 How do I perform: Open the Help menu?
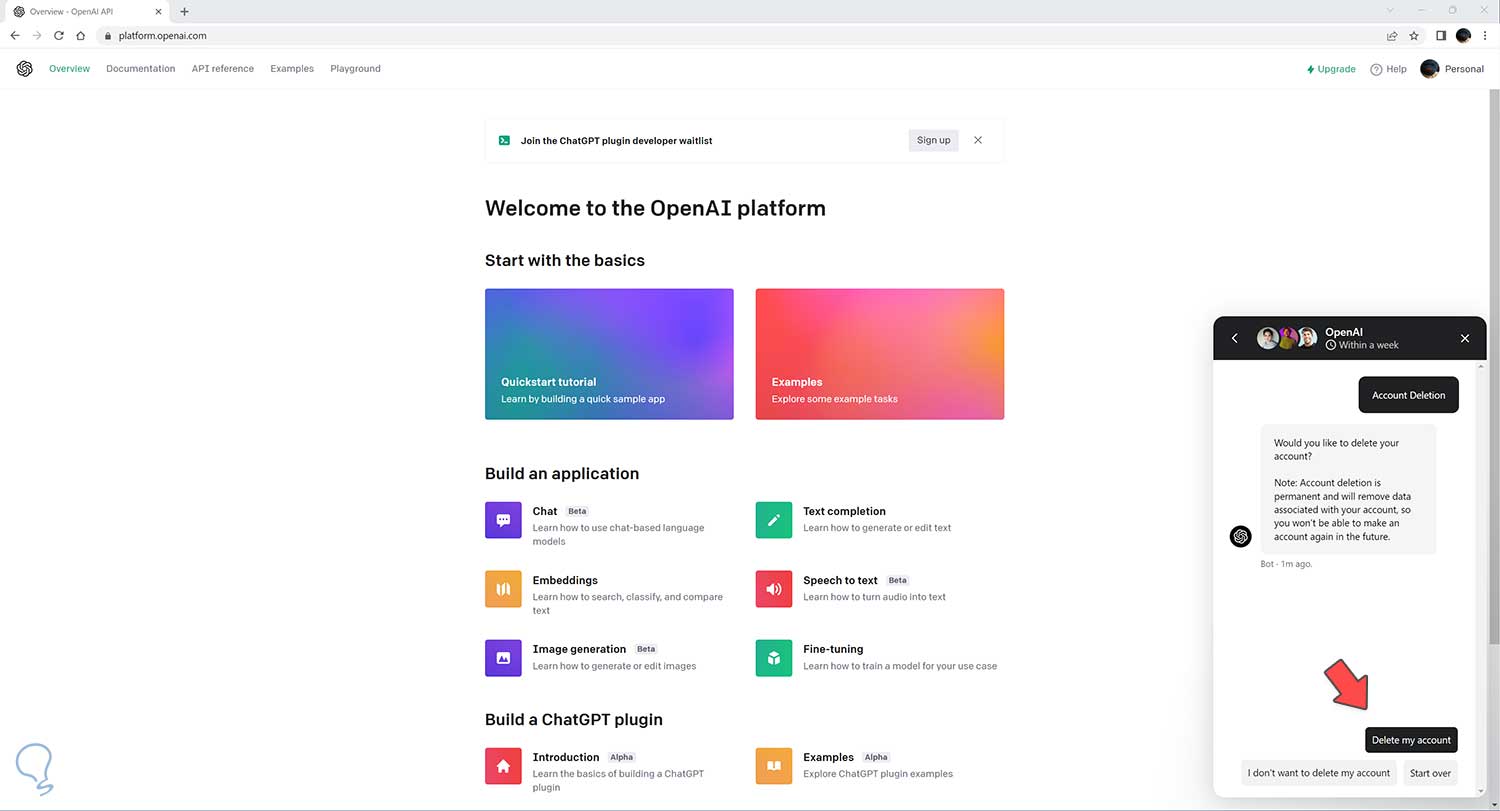click(1388, 69)
